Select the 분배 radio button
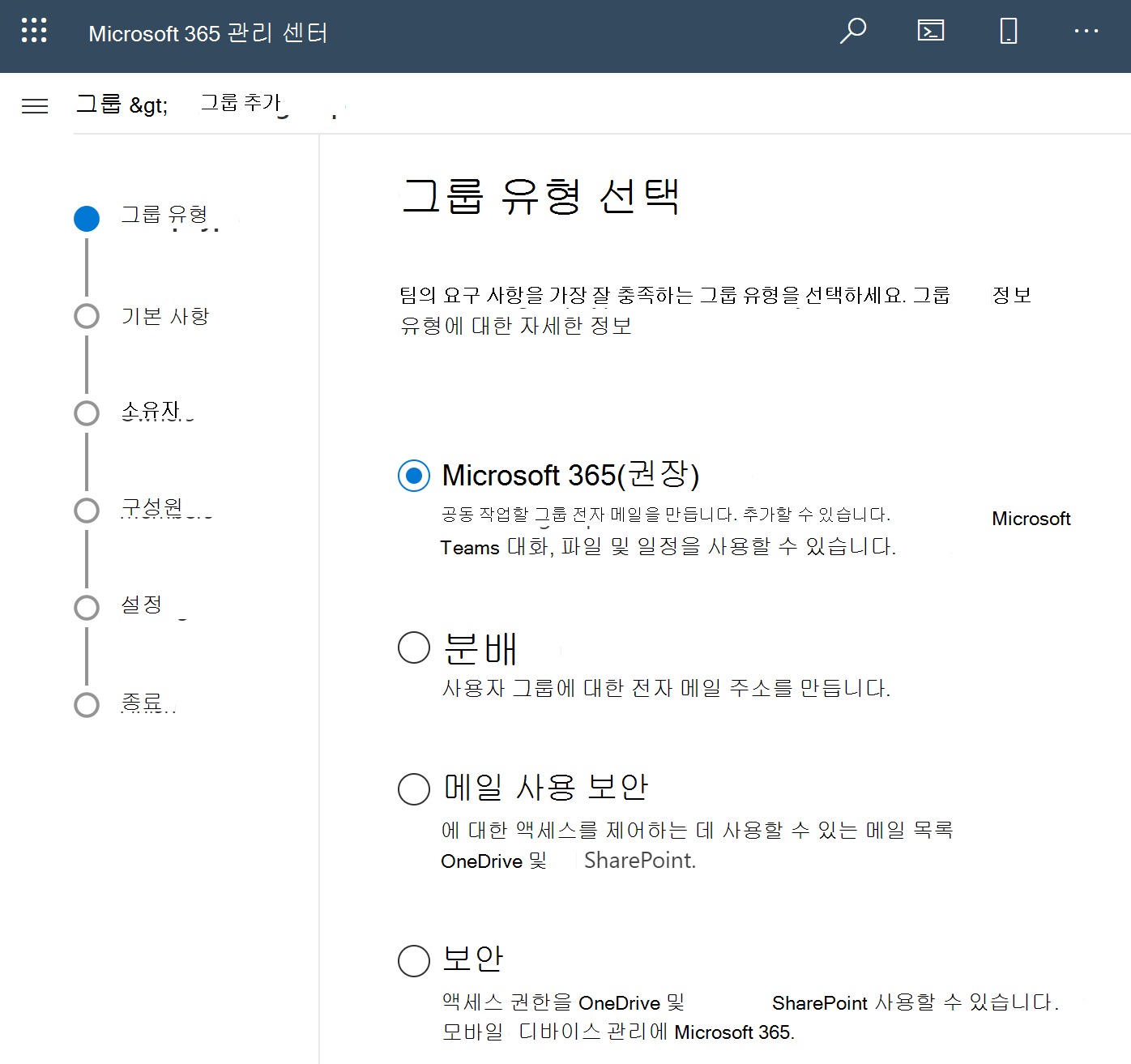Viewport: 1131px width, 1064px height. (414, 647)
